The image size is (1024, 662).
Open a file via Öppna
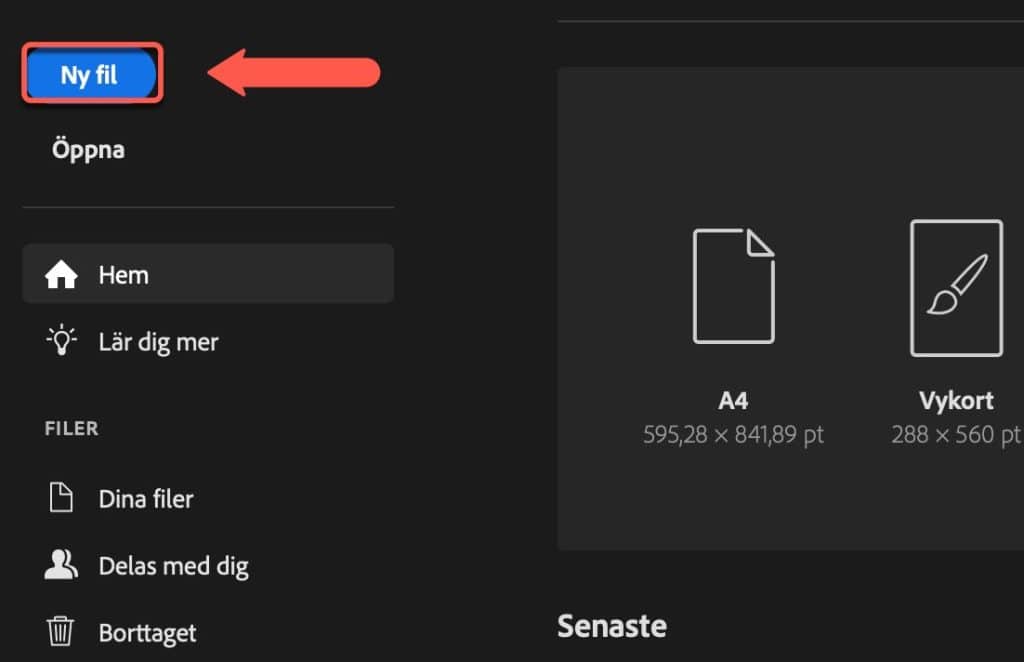tap(88, 150)
